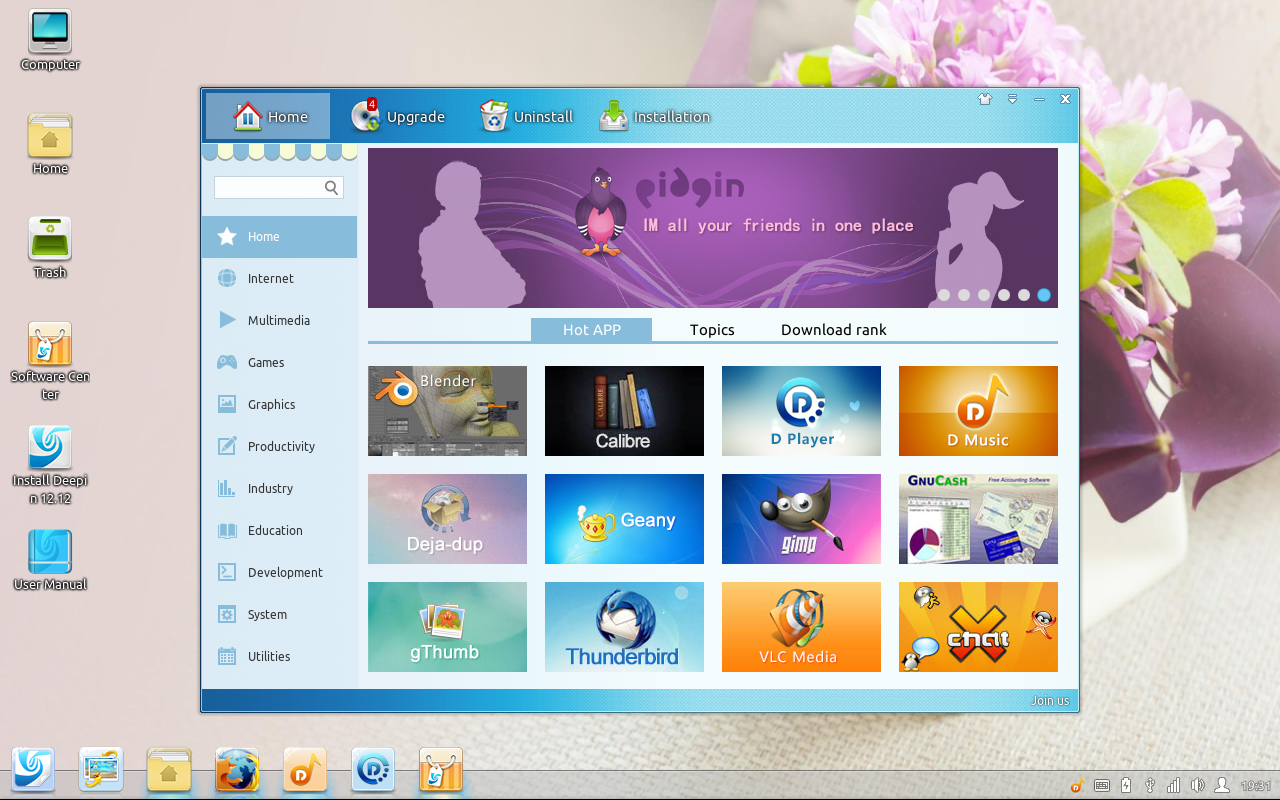Open the Industry category
Image resolution: width=1280 pixels, height=800 pixels.
279,489
